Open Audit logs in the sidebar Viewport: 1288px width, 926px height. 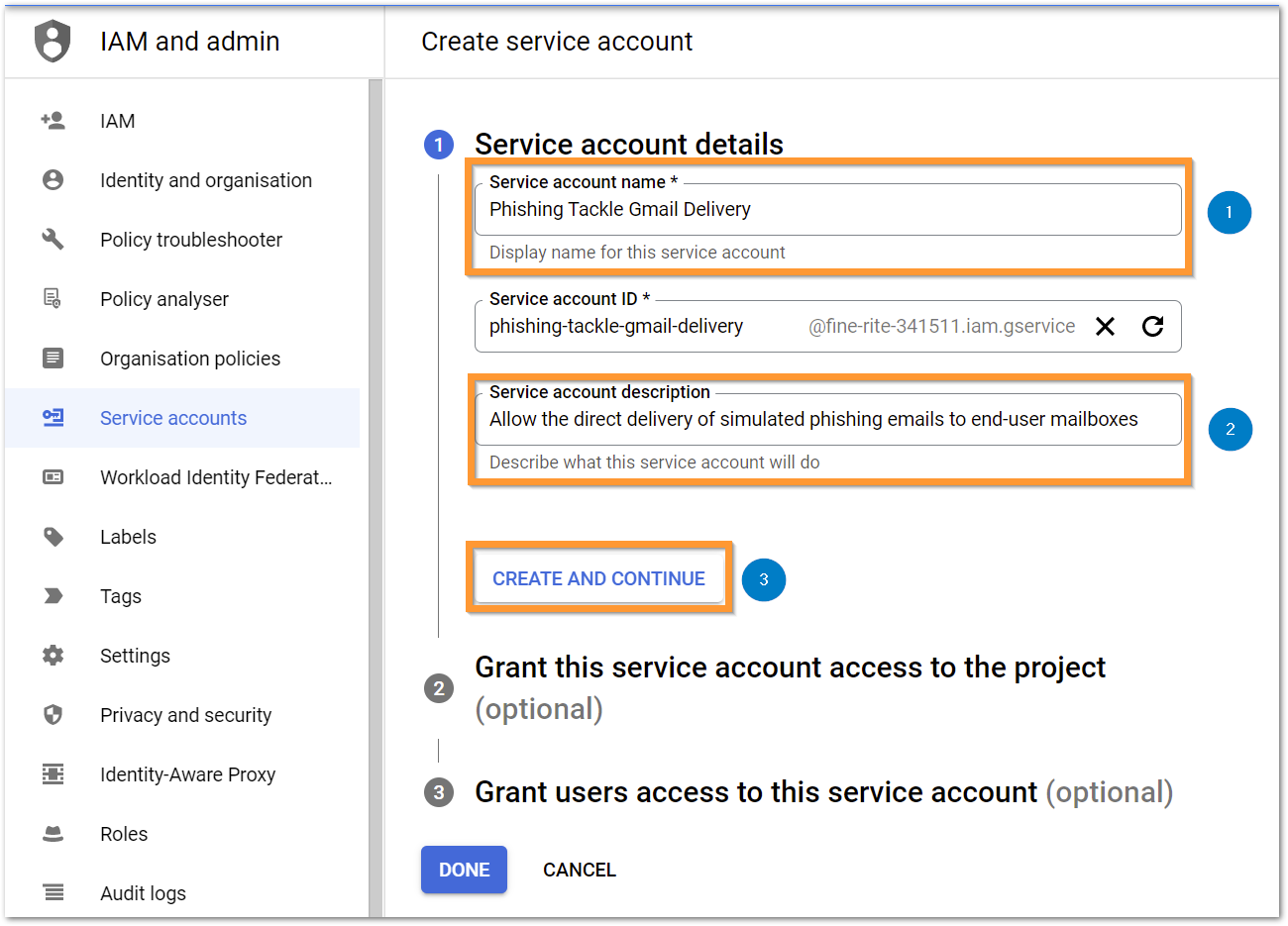pos(182,893)
